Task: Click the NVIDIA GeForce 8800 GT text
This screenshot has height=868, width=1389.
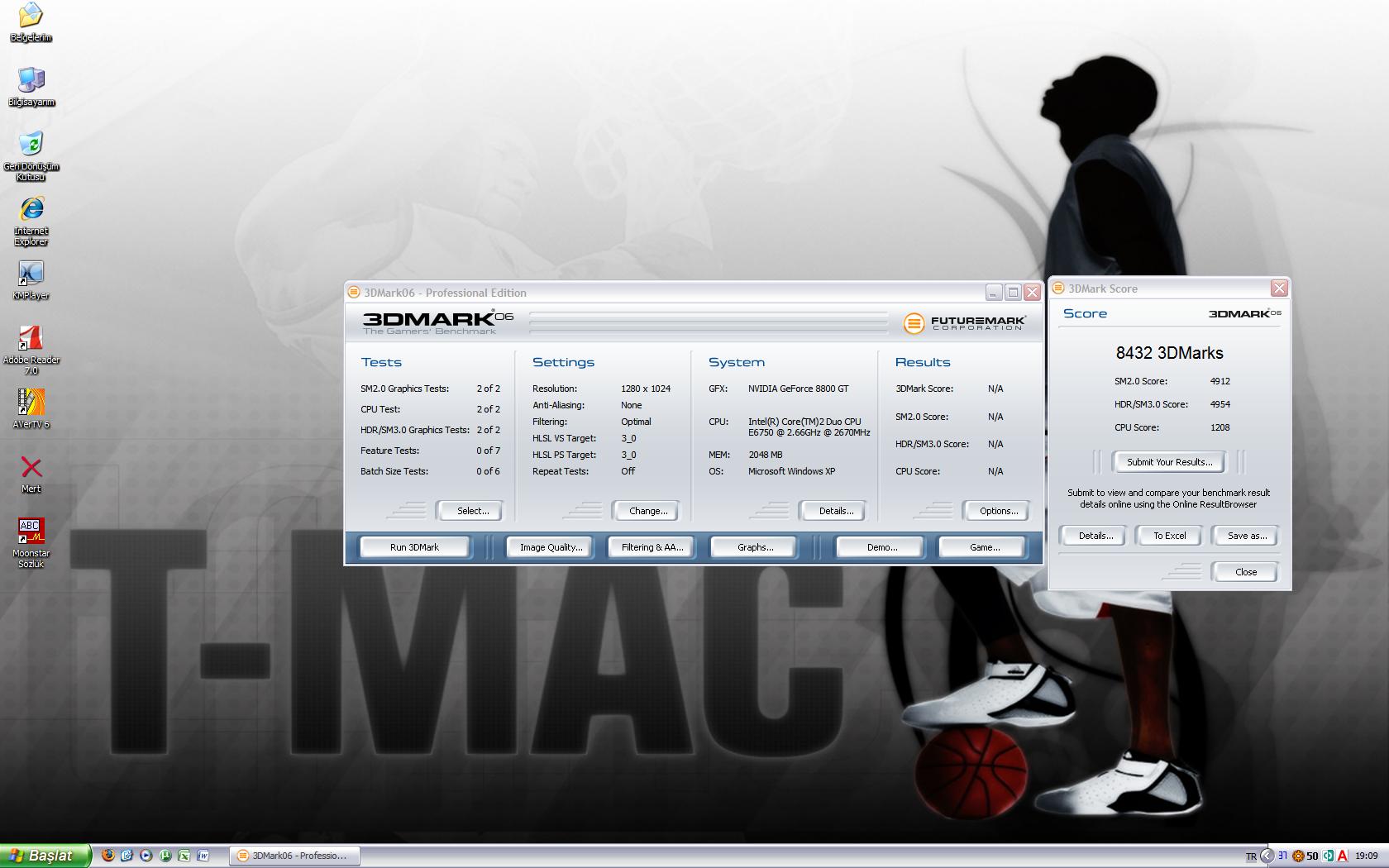Action: (x=798, y=389)
